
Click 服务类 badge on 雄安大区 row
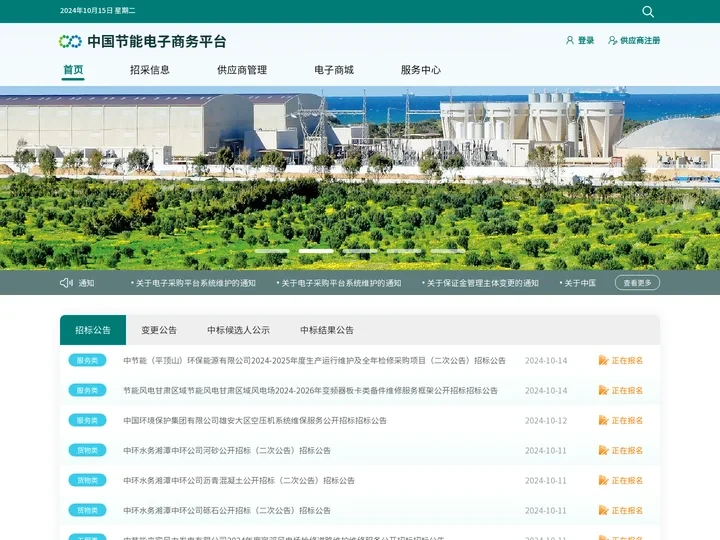pyautogui.click(x=87, y=420)
